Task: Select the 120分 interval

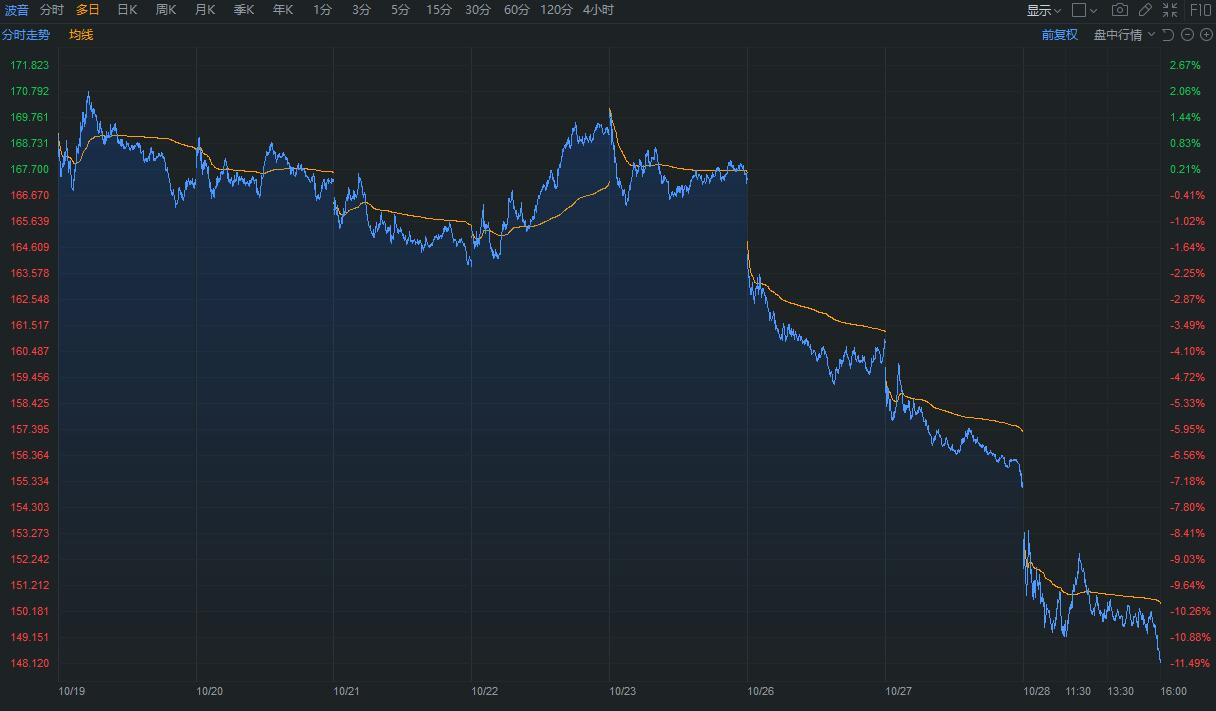Action: click(557, 10)
